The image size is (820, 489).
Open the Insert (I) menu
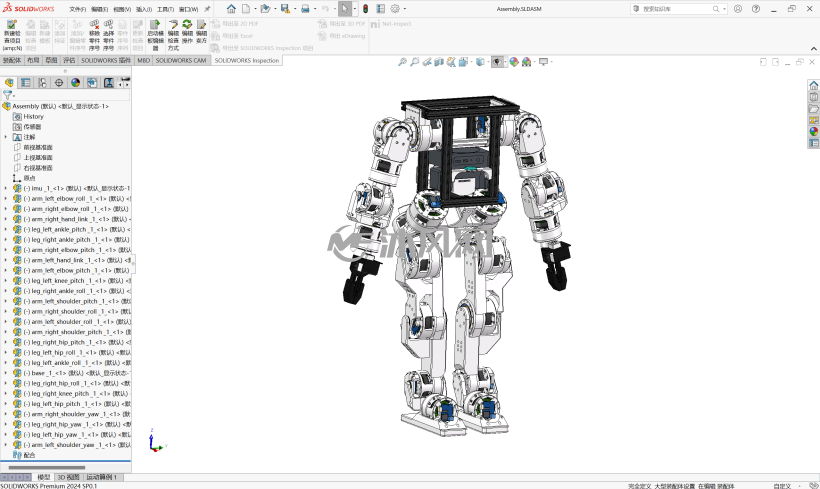(x=143, y=9)
